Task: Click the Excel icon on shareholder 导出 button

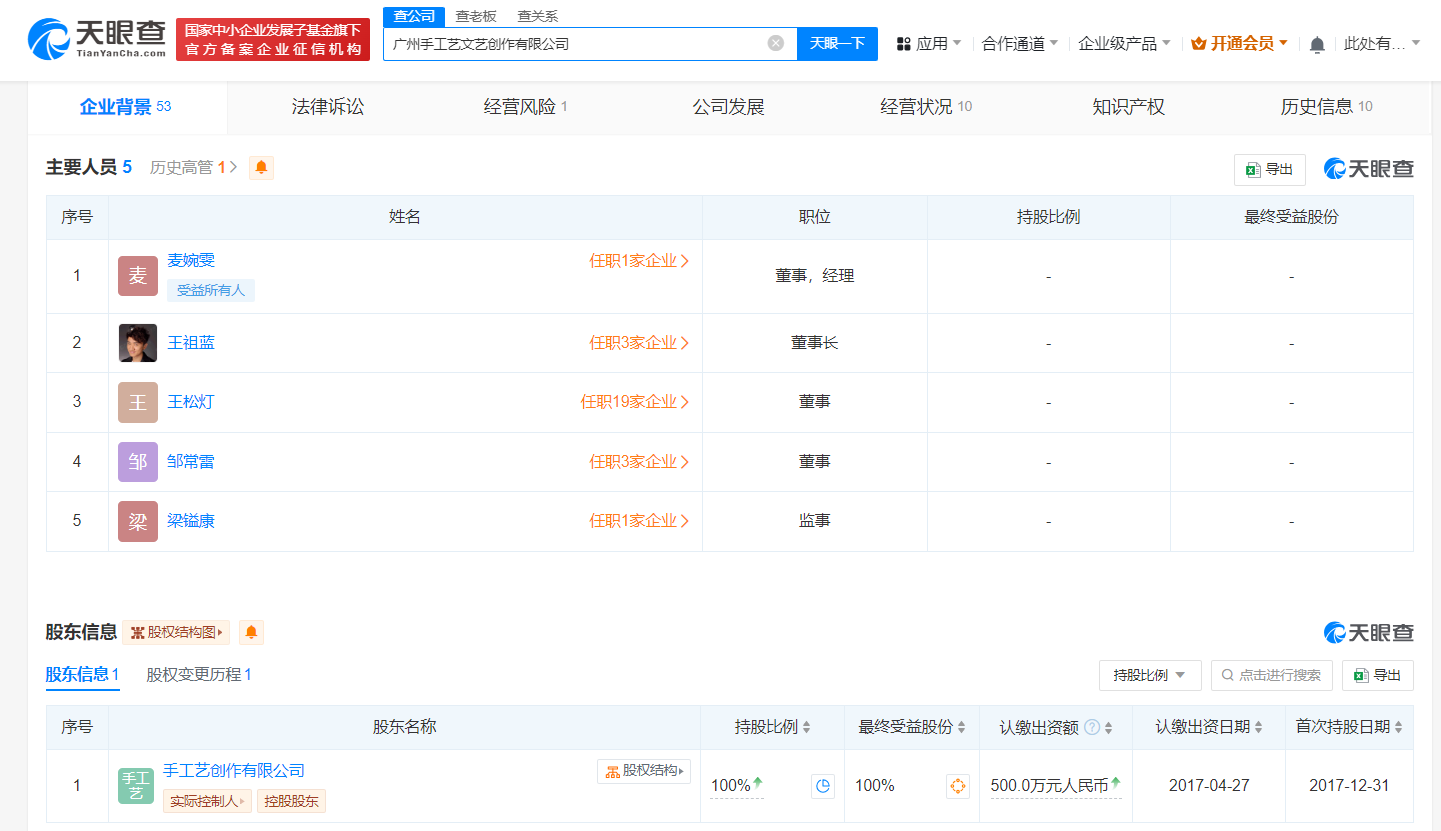Action: (1362, 675)
